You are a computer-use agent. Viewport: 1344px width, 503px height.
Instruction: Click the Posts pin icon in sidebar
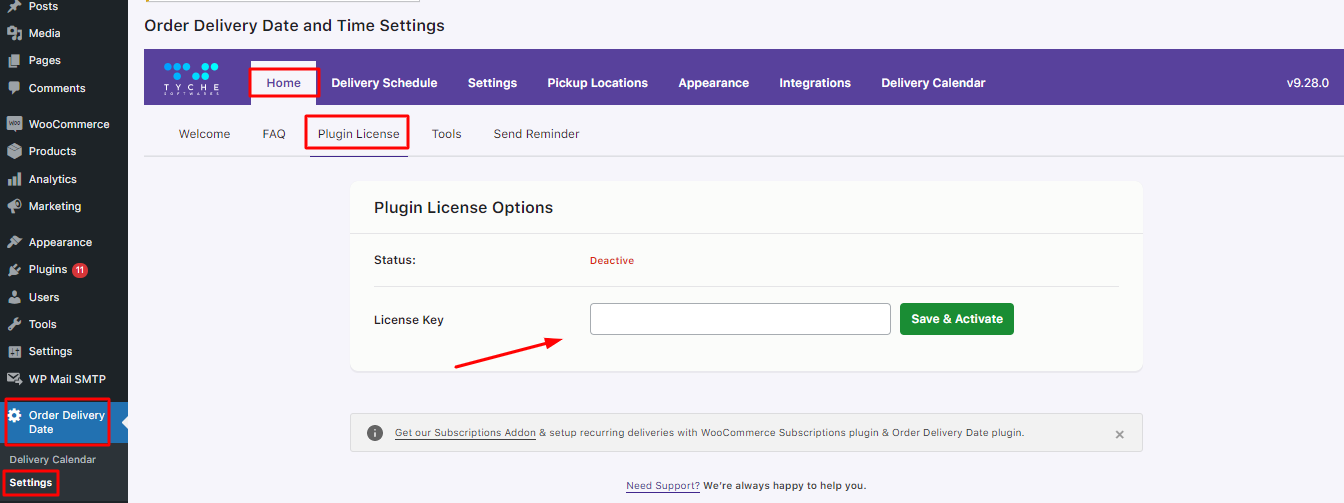[14, 6]
